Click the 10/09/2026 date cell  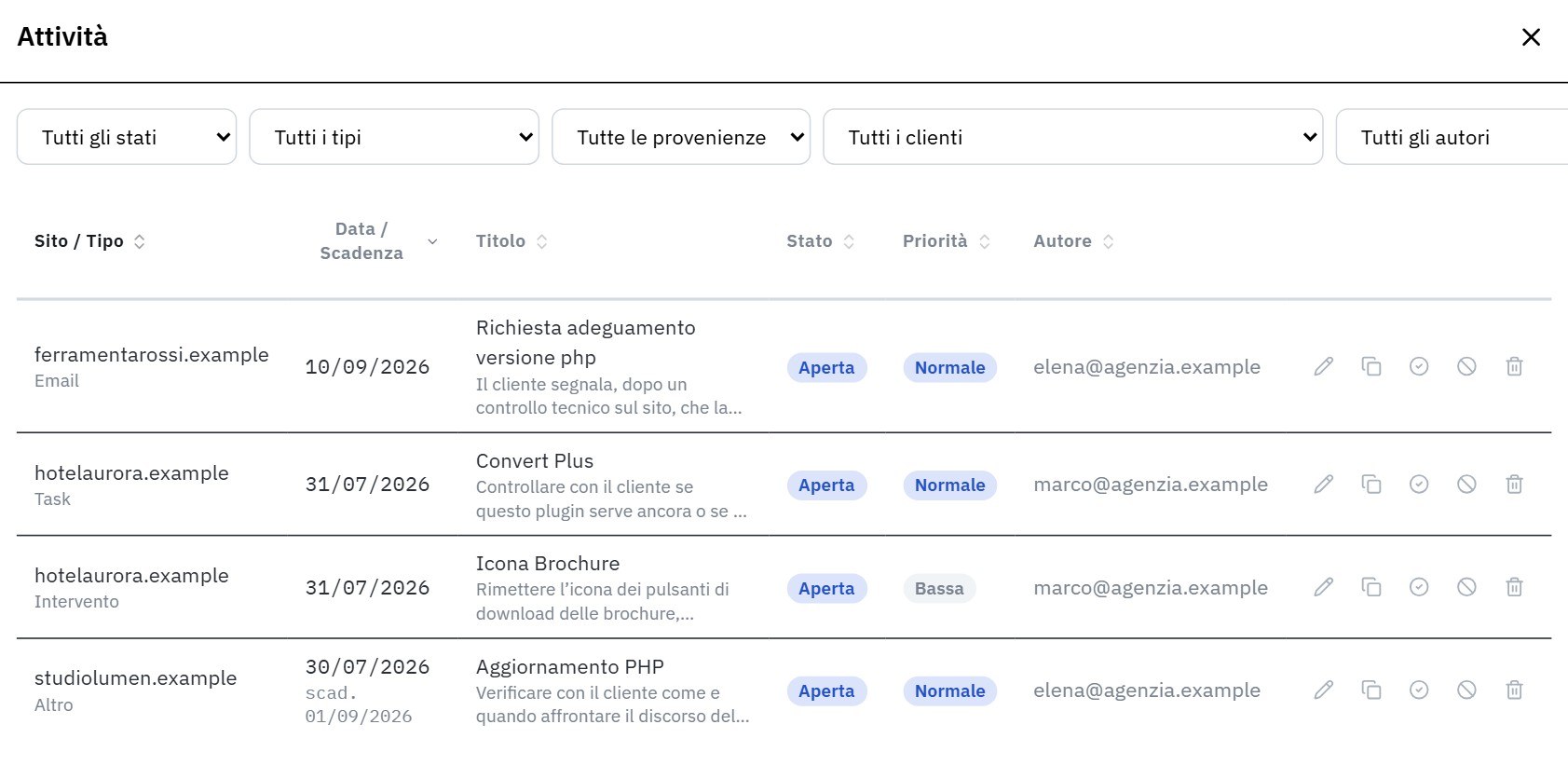click(367, 367)
